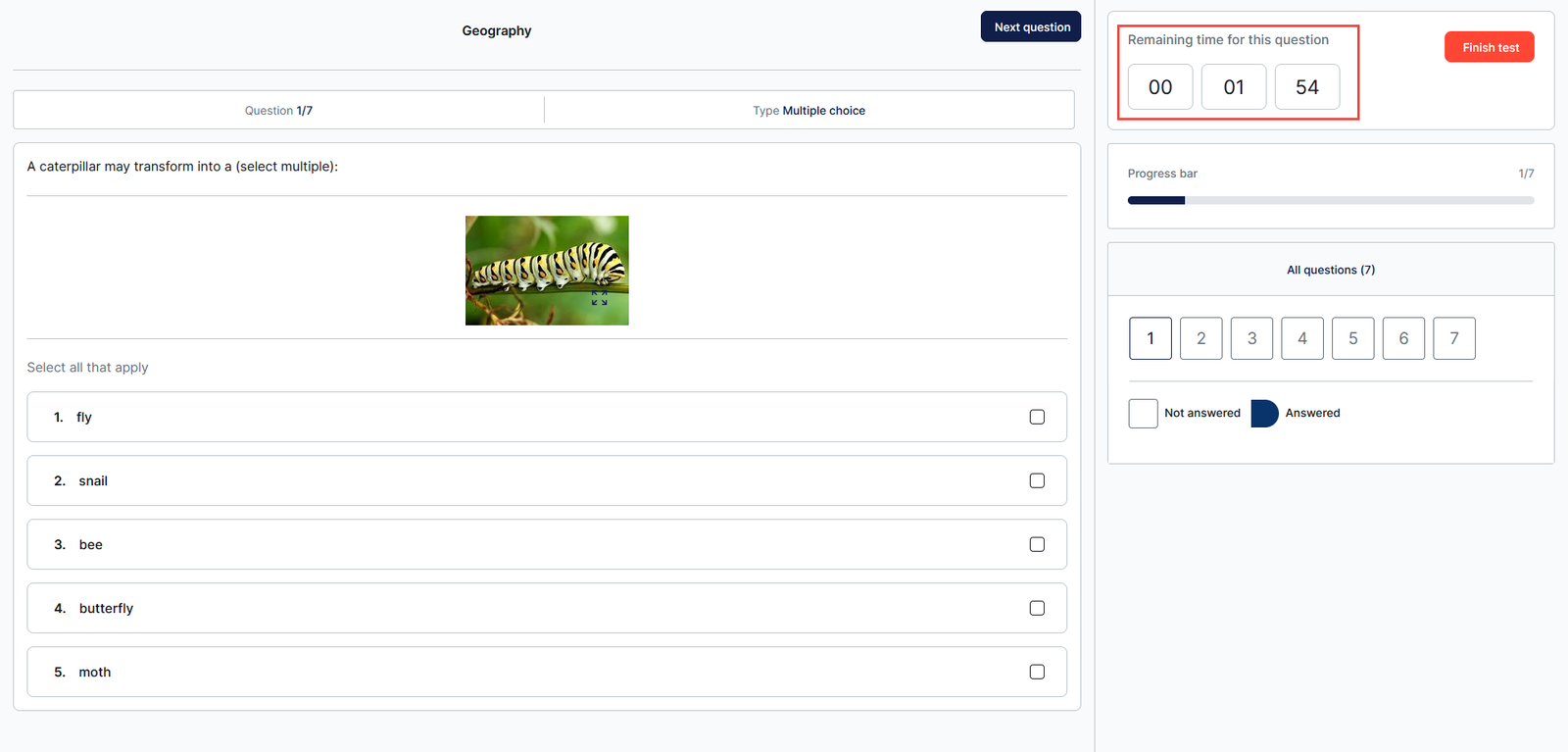1568x752 pixels.
Task: Mark 'butterfly' as an answer
Action: [1037, 608]
